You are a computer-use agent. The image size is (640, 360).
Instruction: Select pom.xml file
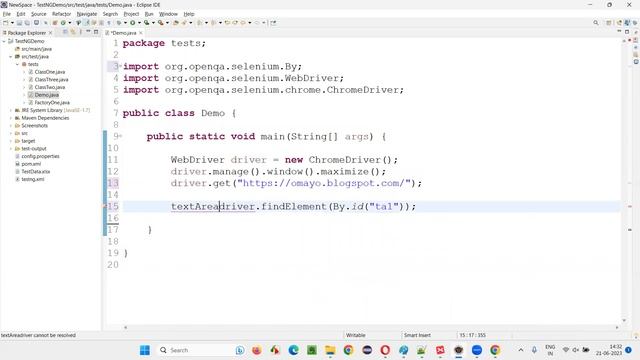(x=31, y=164)
